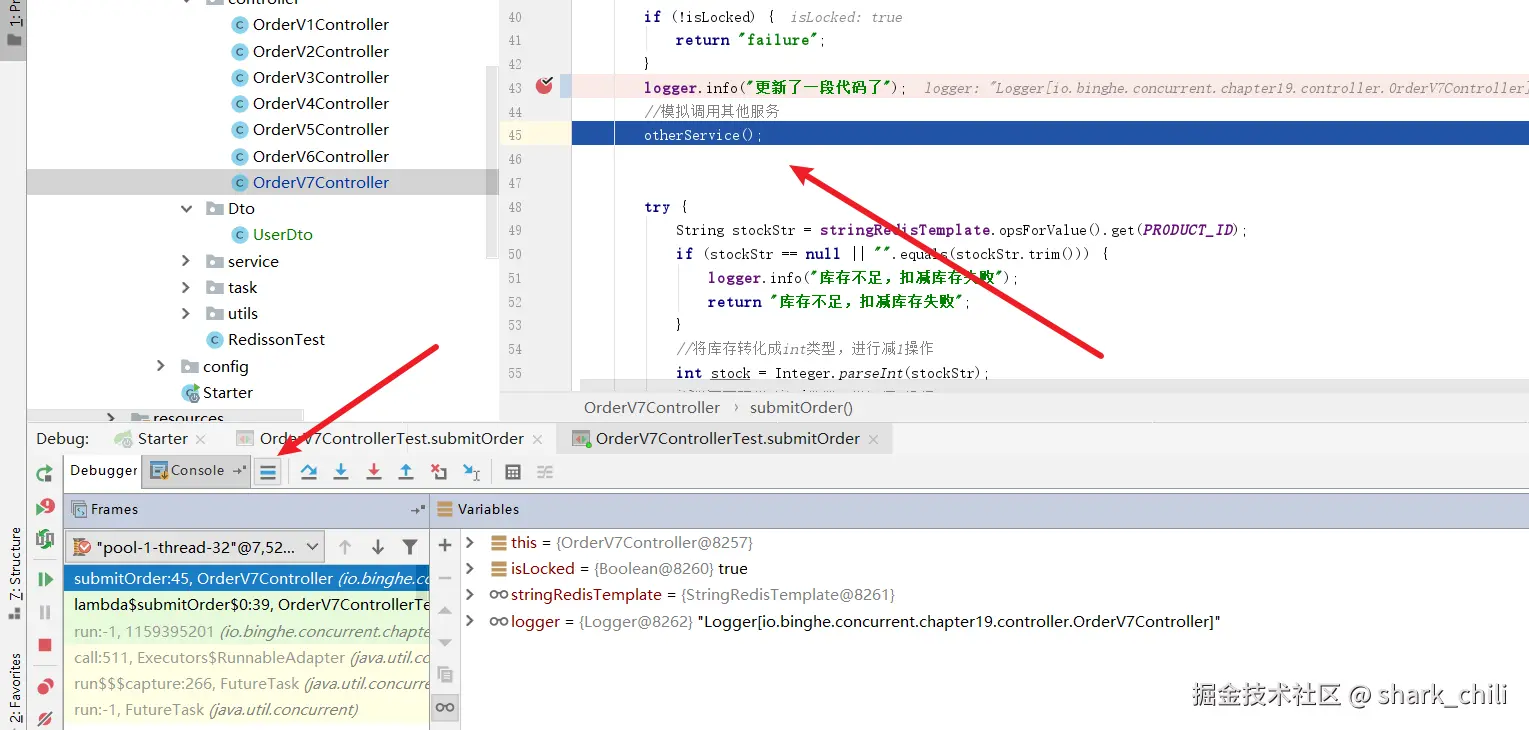Viewport: 1529px width, 730px height.
Task: Close the first OrderV7ControllerTest.submitOrder tab
Action: pyautogui.click(x=537, y=440)
